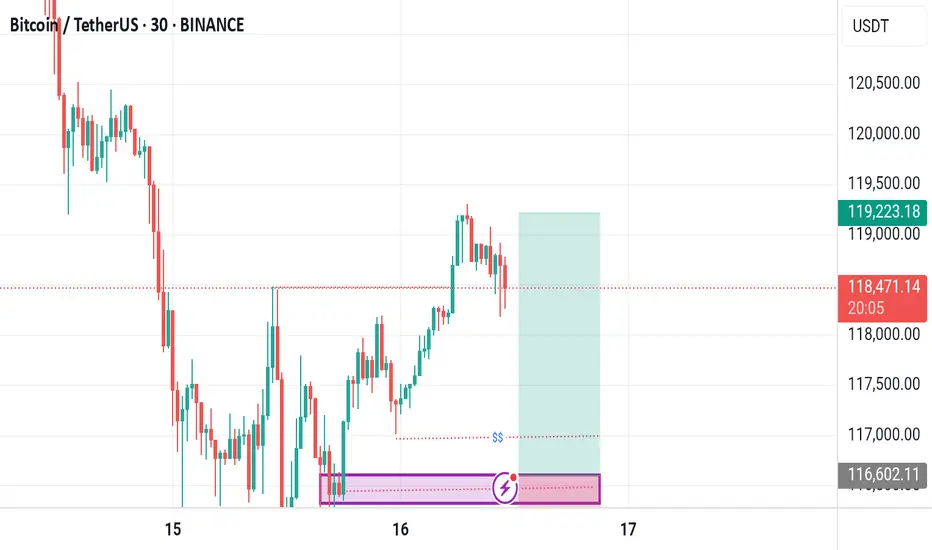Click the small red dot on lightning icon
Image resolution: width=932 pixels, height=550 pixels.
coord(514,477)
